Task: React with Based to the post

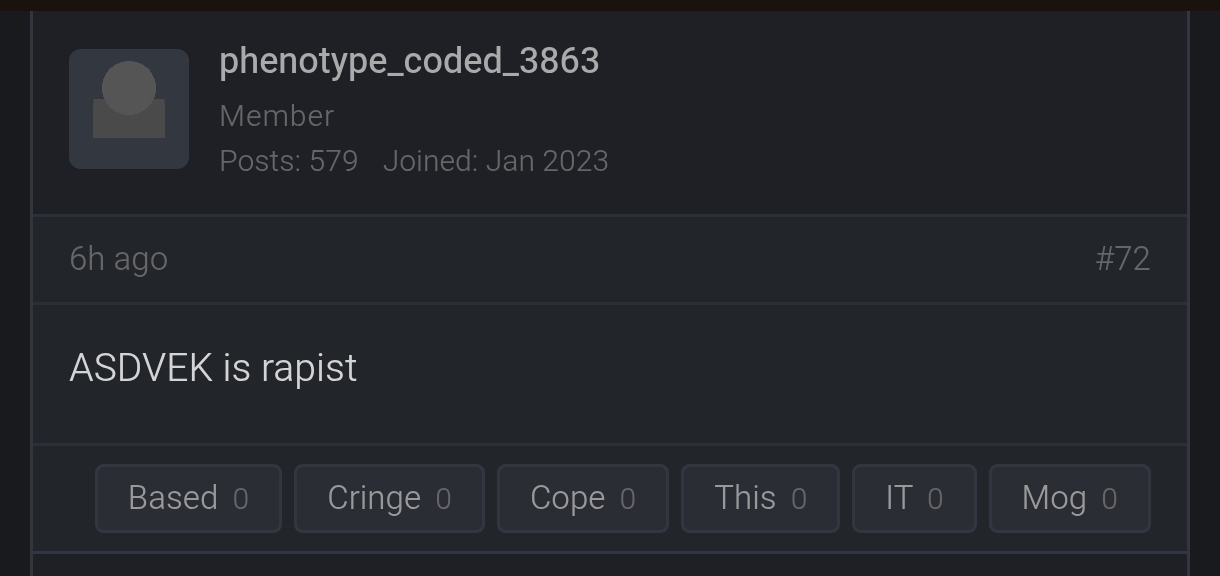Action: [188, 497]
